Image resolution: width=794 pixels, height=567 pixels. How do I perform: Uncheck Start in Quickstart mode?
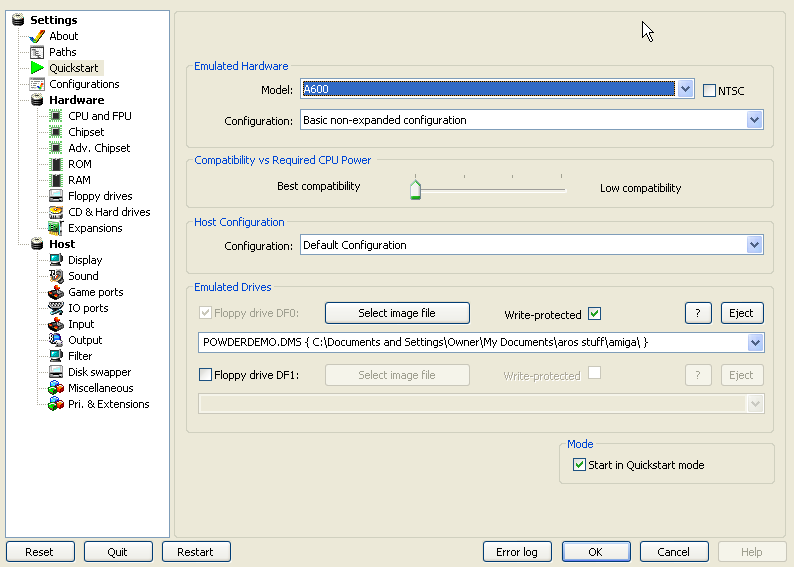point(579,465)
